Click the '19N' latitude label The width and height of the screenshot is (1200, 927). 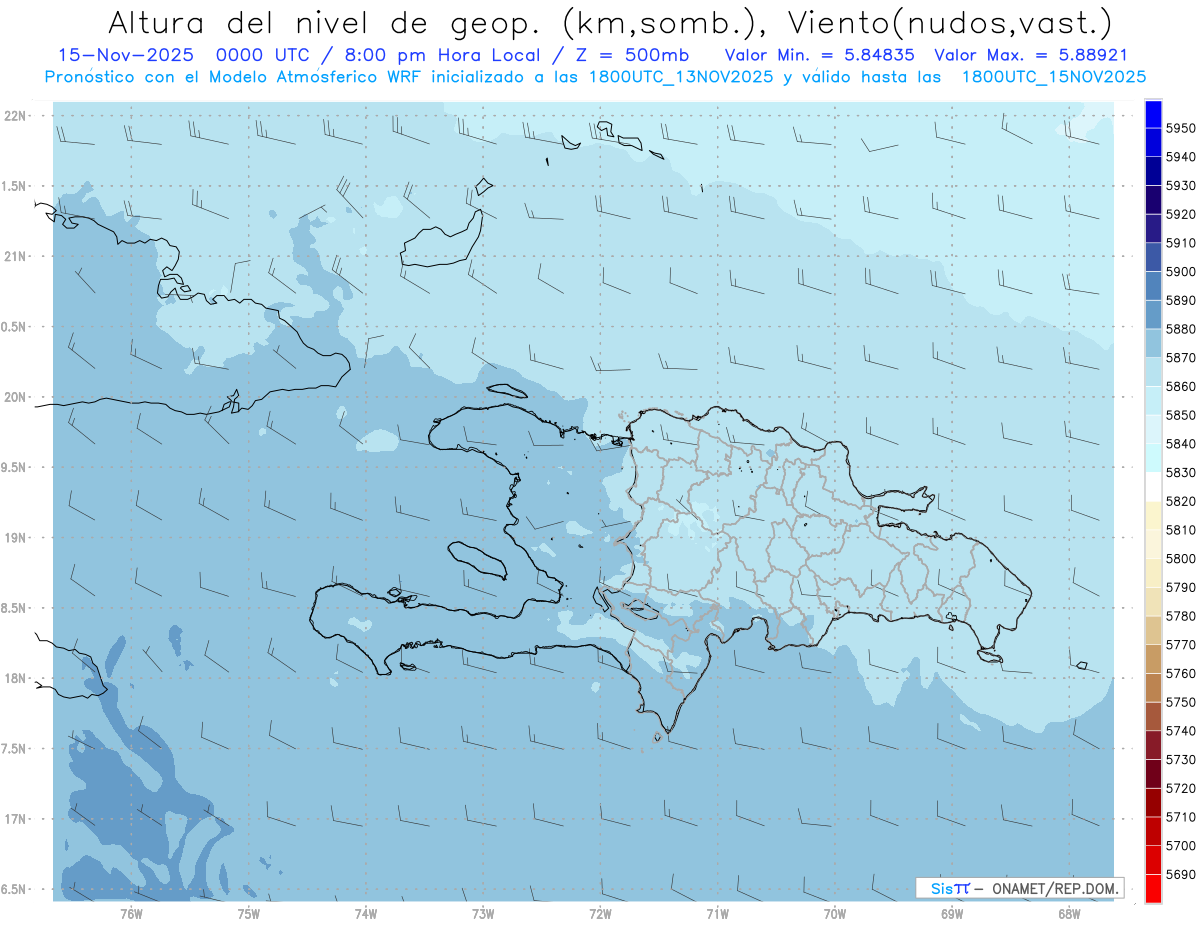click(x=15, y=538)
